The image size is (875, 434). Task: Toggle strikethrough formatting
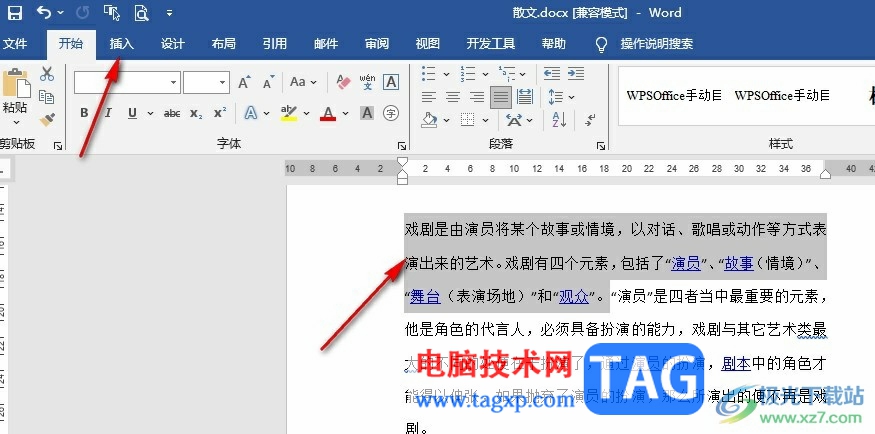tap(172, 113)
